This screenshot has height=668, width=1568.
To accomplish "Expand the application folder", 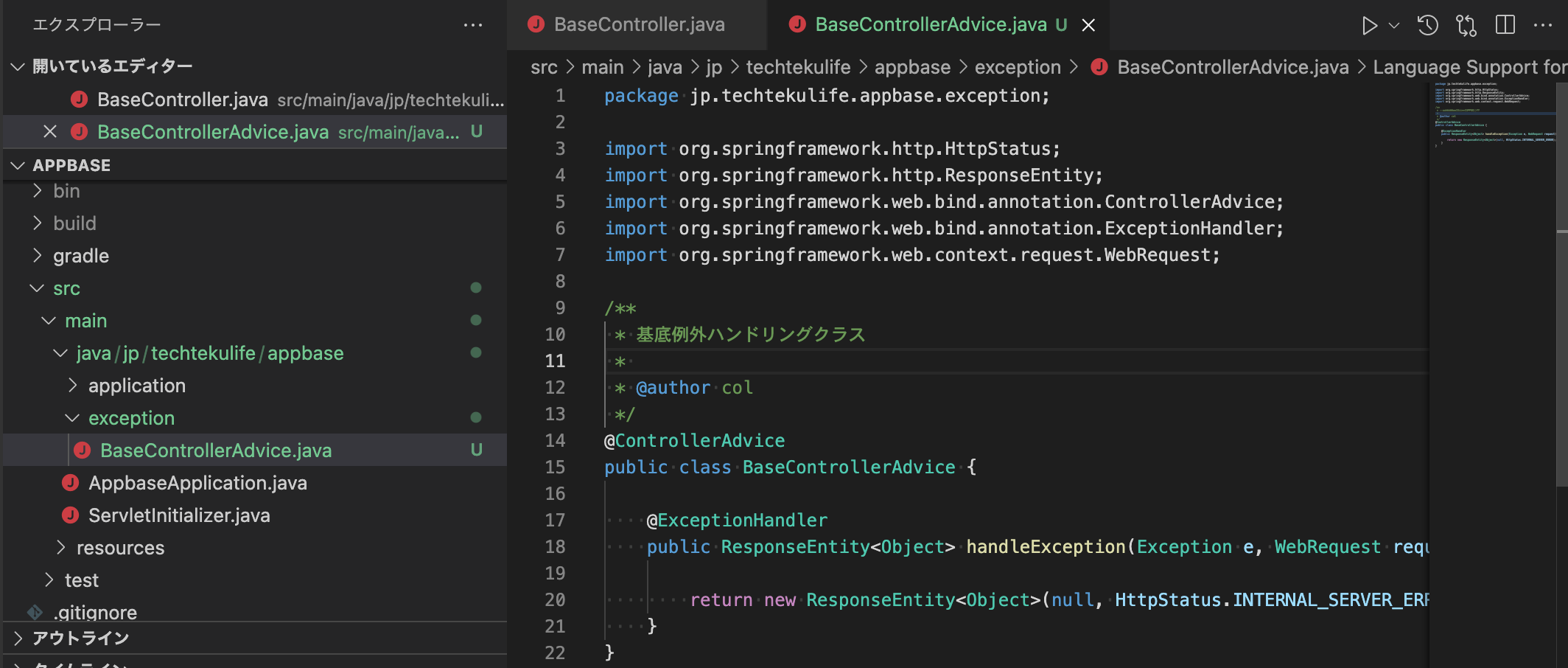I will click(x=255, y=386).
